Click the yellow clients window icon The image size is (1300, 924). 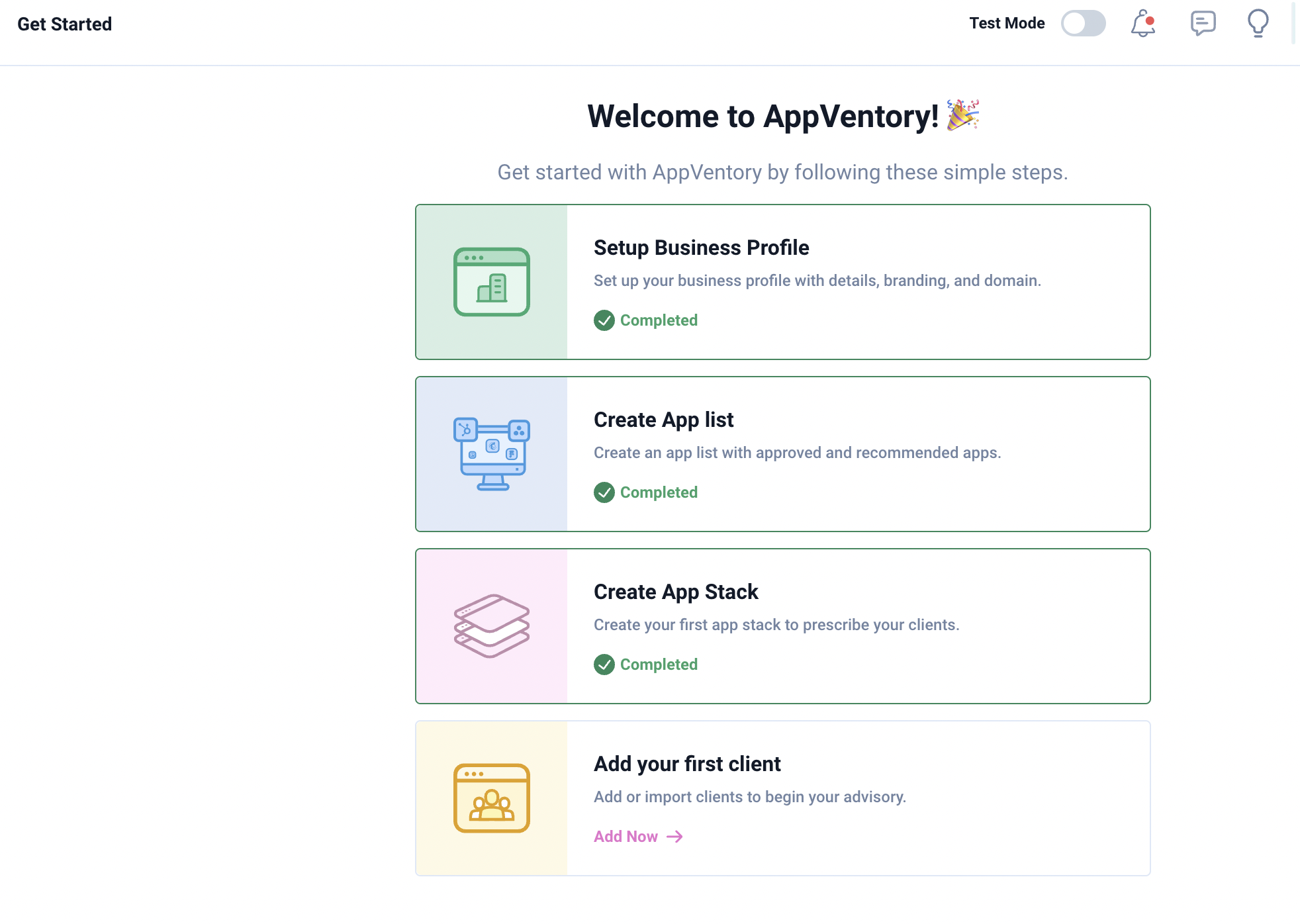(x=491, y=798)
